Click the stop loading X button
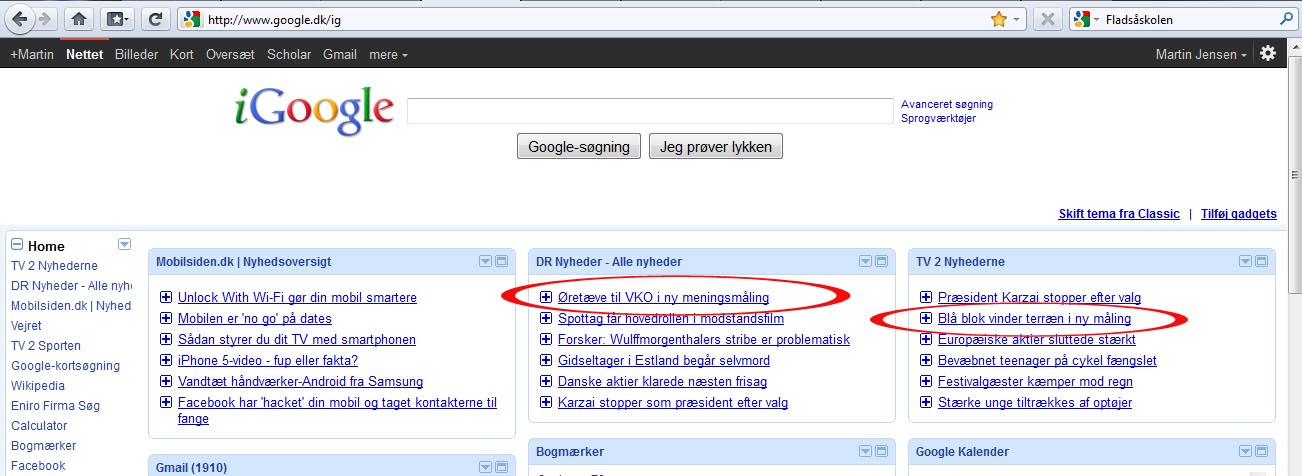 (x=1047, y=19)
